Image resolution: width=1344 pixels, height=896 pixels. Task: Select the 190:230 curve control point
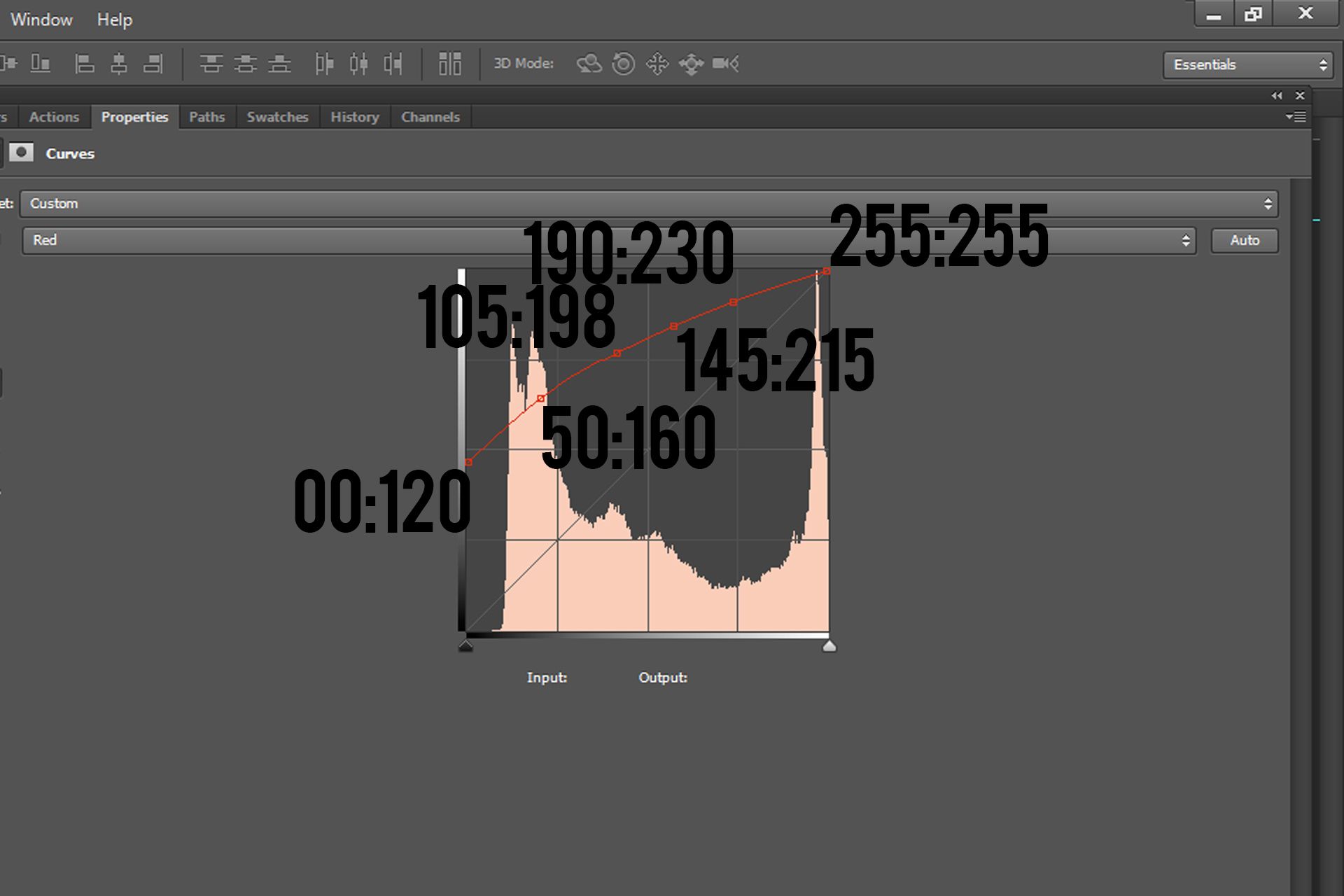[733, 302]
